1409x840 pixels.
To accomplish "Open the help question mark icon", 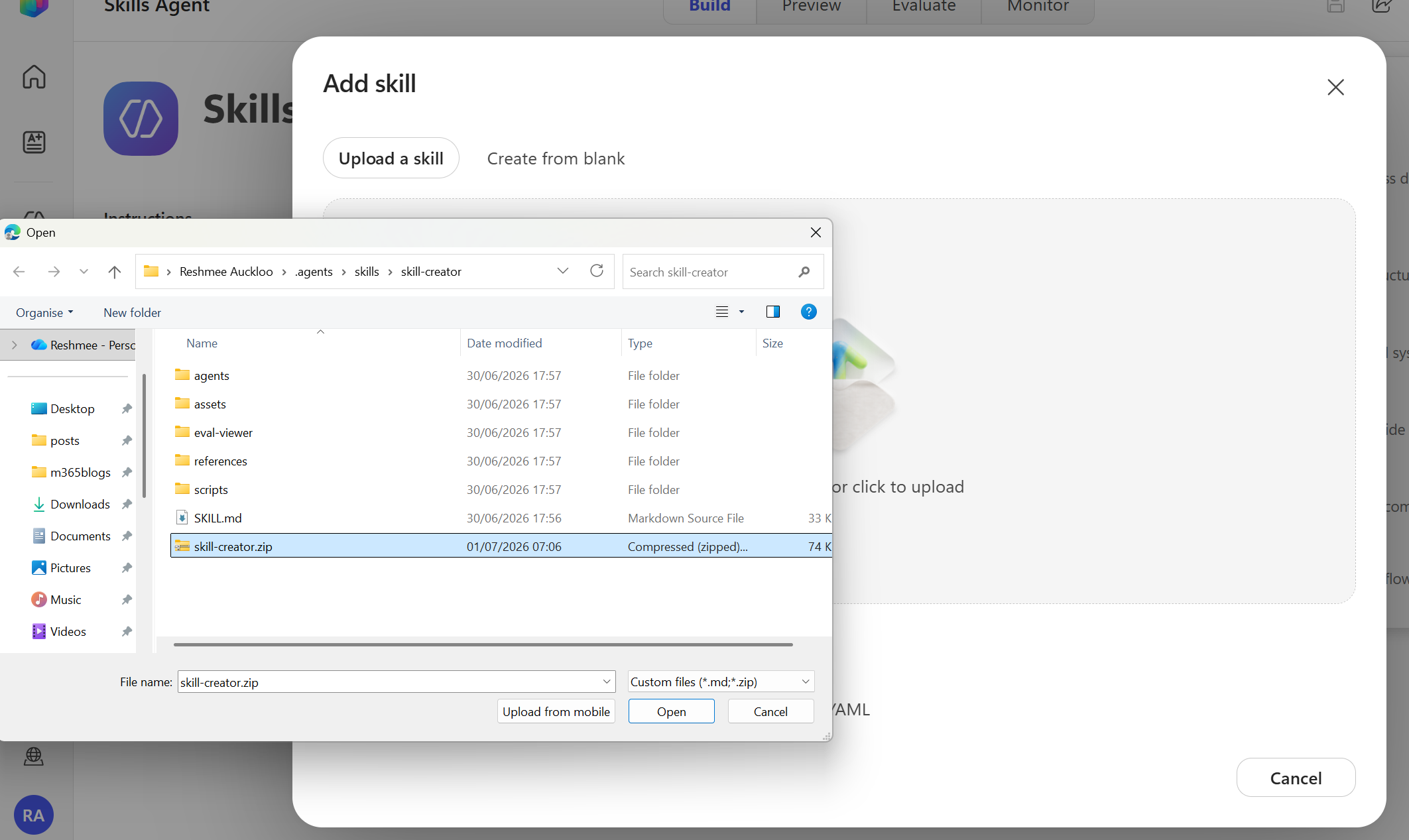I will point(808,312).
